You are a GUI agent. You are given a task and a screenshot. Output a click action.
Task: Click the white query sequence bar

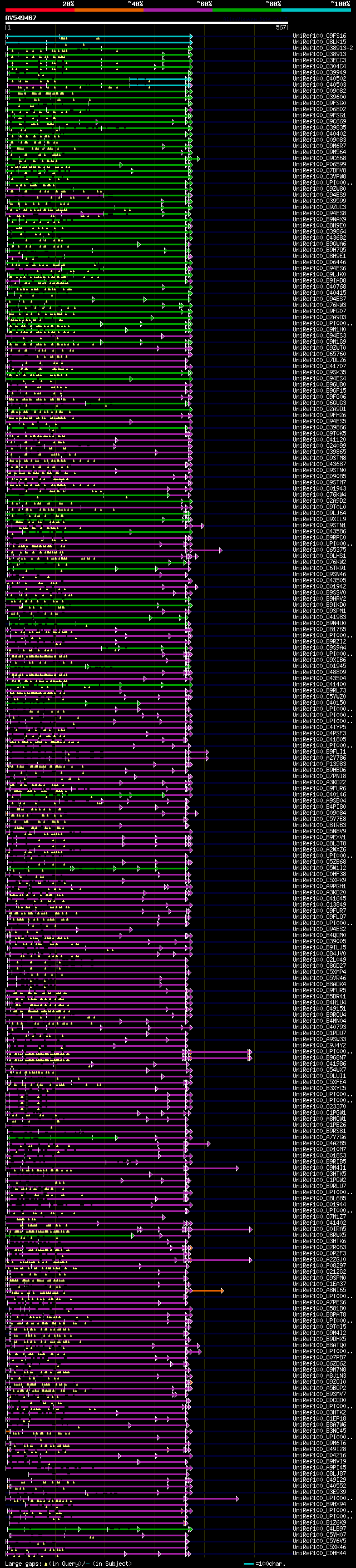coord(147,23)
